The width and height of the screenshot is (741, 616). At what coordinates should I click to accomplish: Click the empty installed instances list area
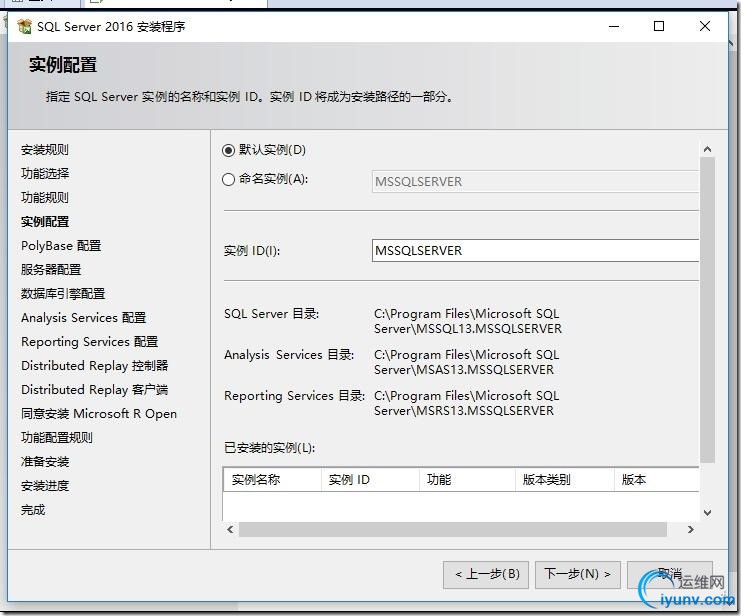pyautogui.click(x=461, y=506)
